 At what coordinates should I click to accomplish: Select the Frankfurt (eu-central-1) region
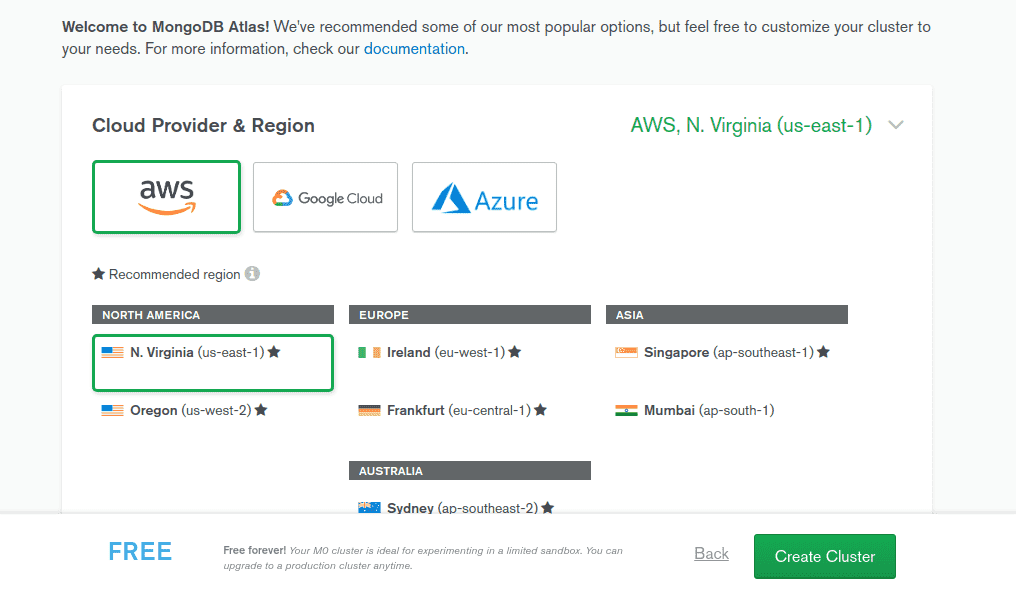(x=470, y=410)
